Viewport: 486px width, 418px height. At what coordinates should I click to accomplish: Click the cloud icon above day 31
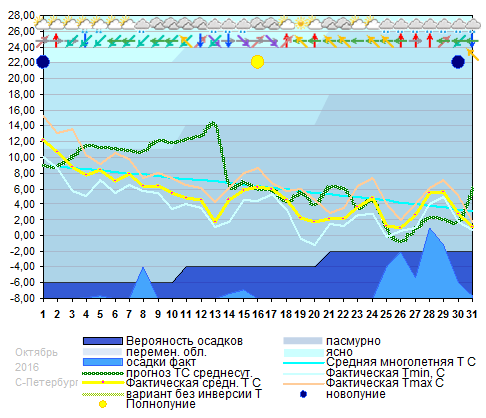click(472, 24)
